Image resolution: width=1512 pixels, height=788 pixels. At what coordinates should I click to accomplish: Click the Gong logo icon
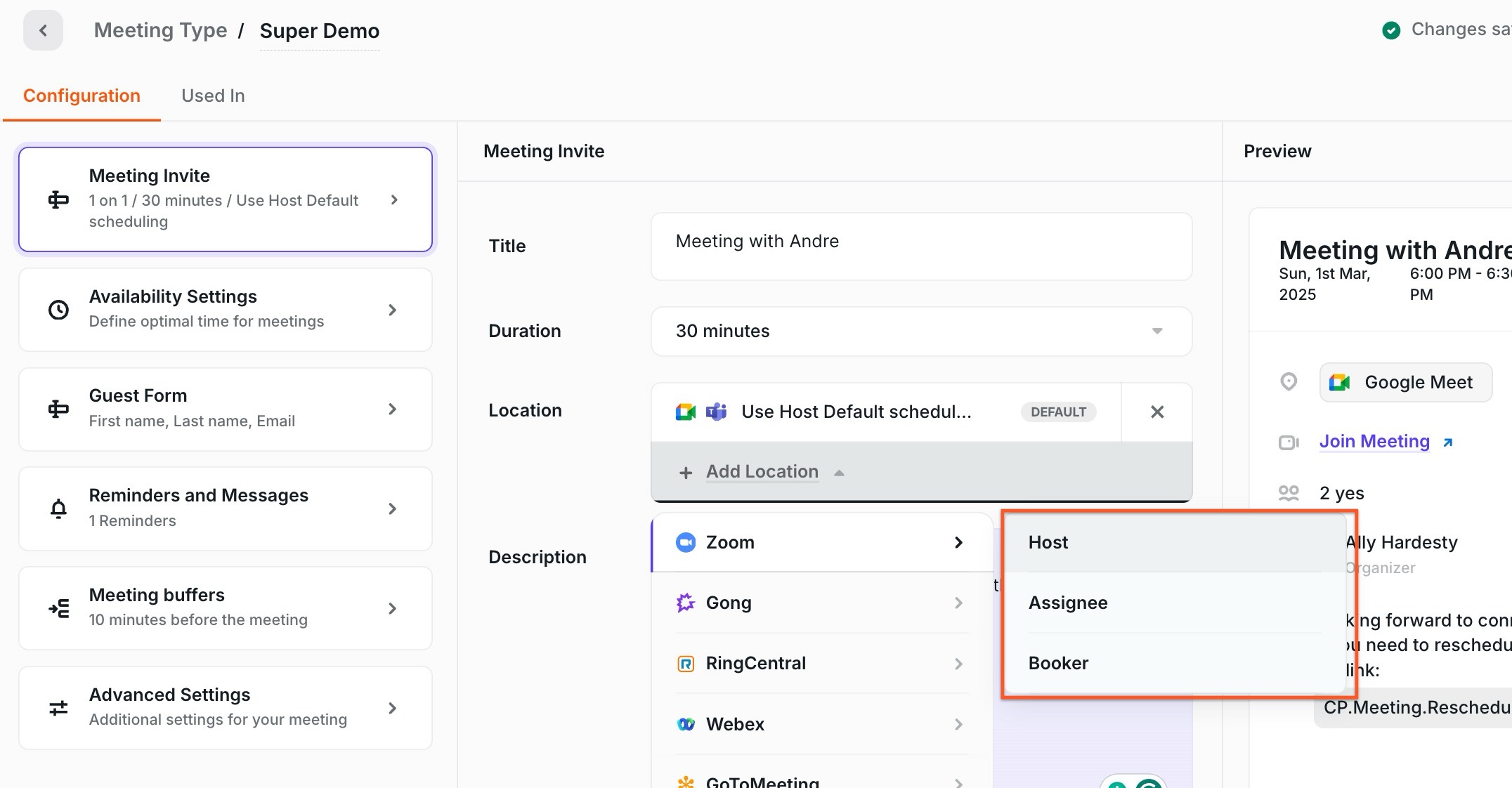point(686,603)
